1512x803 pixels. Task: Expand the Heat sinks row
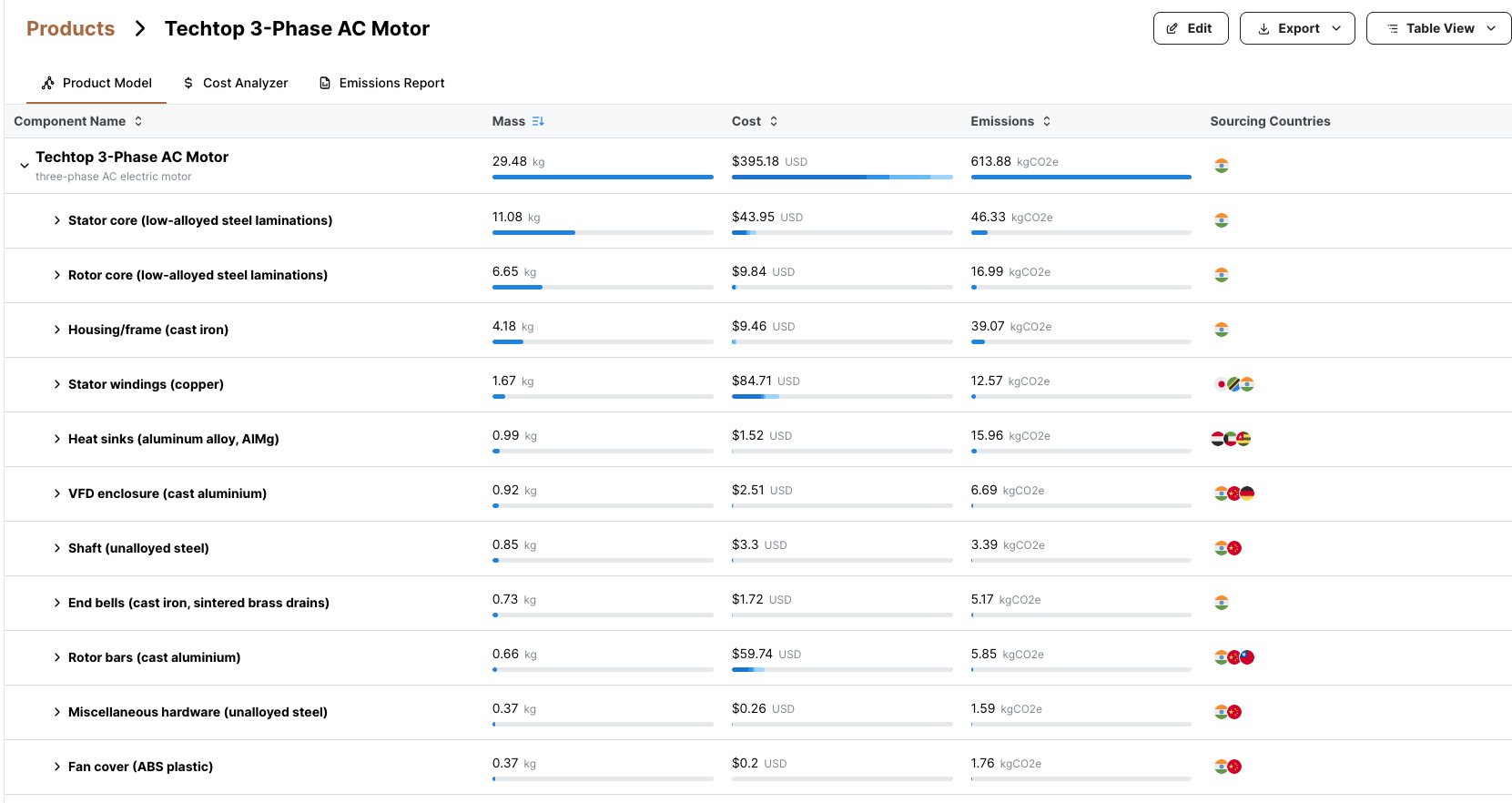pos(57,439)
